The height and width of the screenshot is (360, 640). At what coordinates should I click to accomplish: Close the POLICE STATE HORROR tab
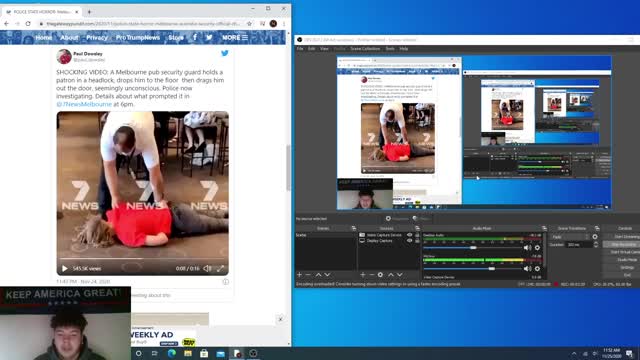coord(77,12)
